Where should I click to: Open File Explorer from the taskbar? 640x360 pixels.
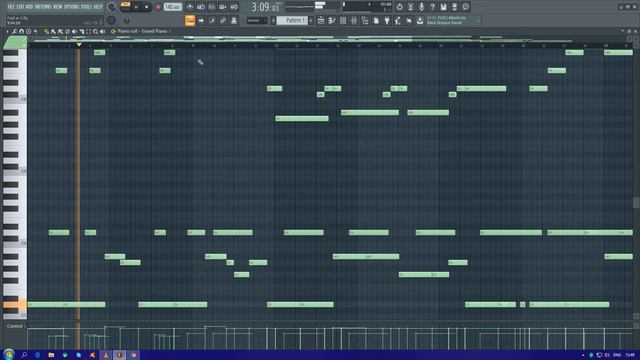[51, 355]
